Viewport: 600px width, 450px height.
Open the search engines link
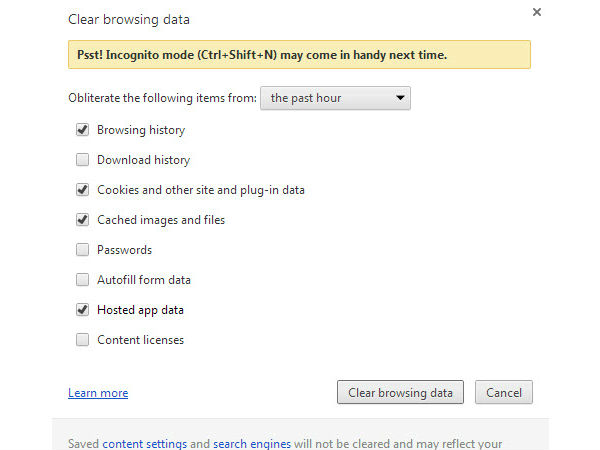tap(251, 443)
